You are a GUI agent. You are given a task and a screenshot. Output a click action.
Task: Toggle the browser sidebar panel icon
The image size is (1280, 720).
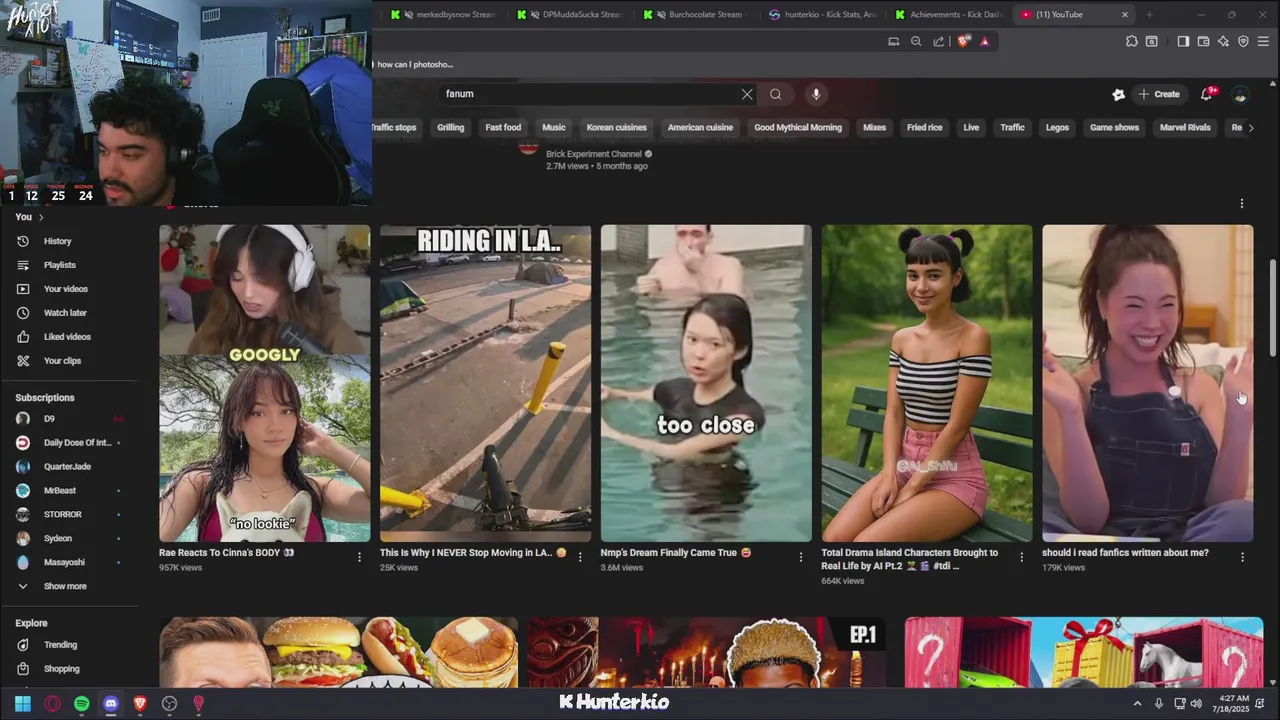pos(1183,41)
